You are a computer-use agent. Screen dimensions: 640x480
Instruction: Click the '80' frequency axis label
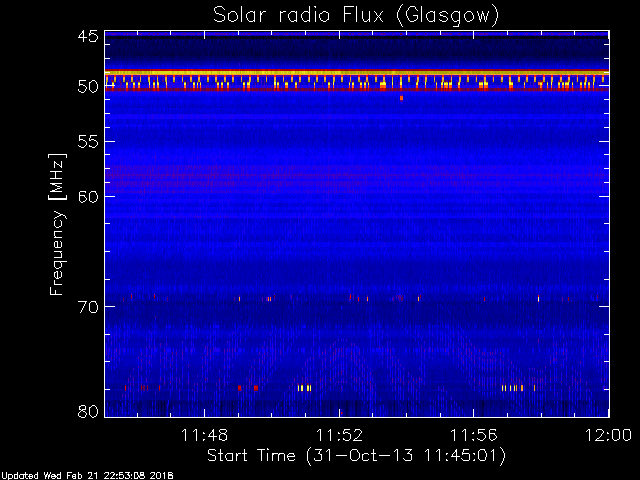pyautogui.click(x=88, y=411)
